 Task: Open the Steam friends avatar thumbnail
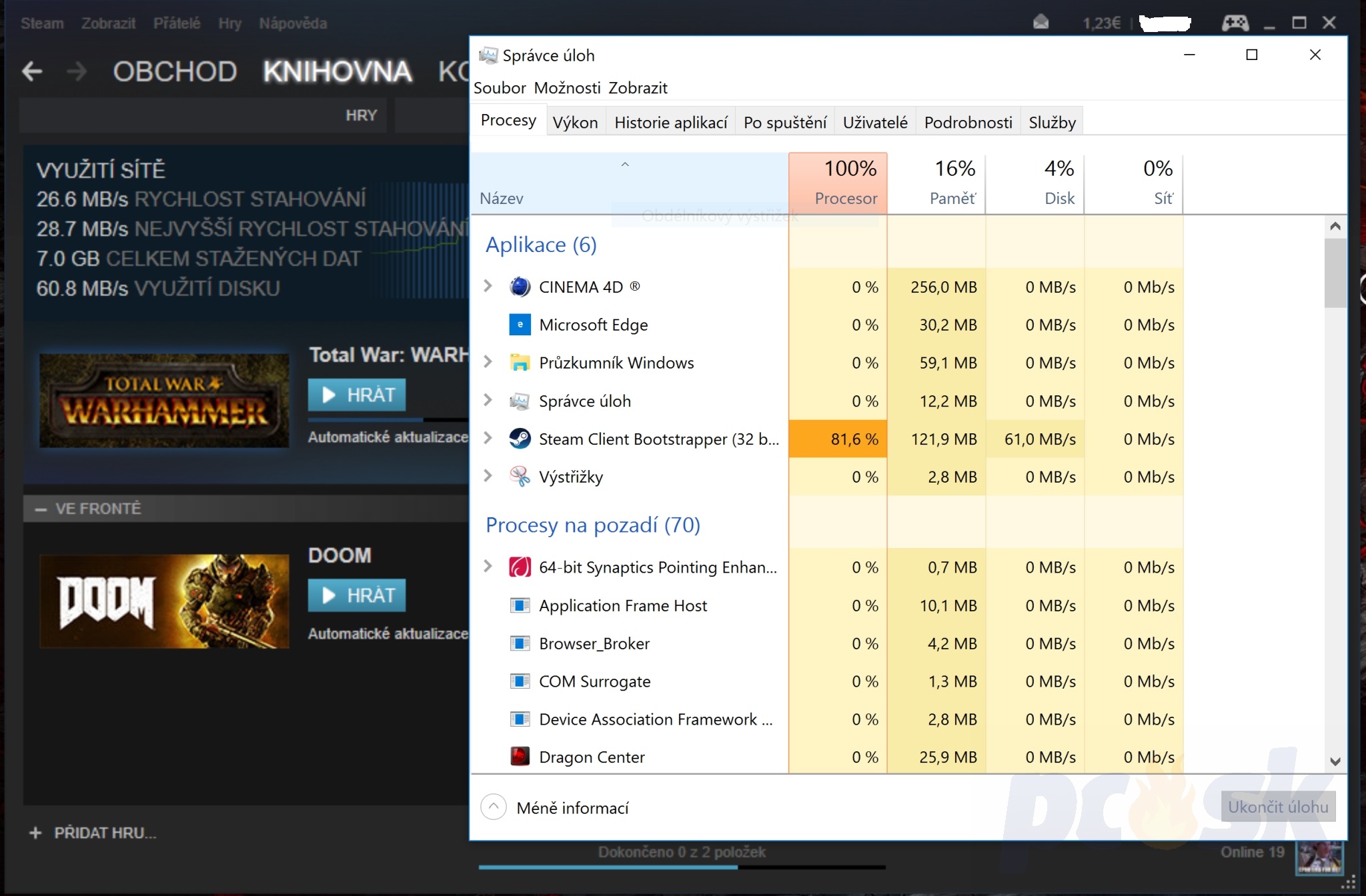[1319, 857]
